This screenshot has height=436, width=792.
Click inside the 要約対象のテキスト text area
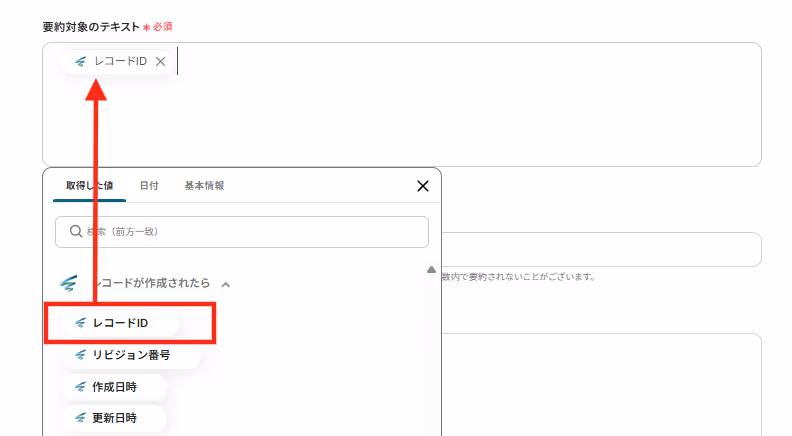pyautogui.click(x=402, y=105)
